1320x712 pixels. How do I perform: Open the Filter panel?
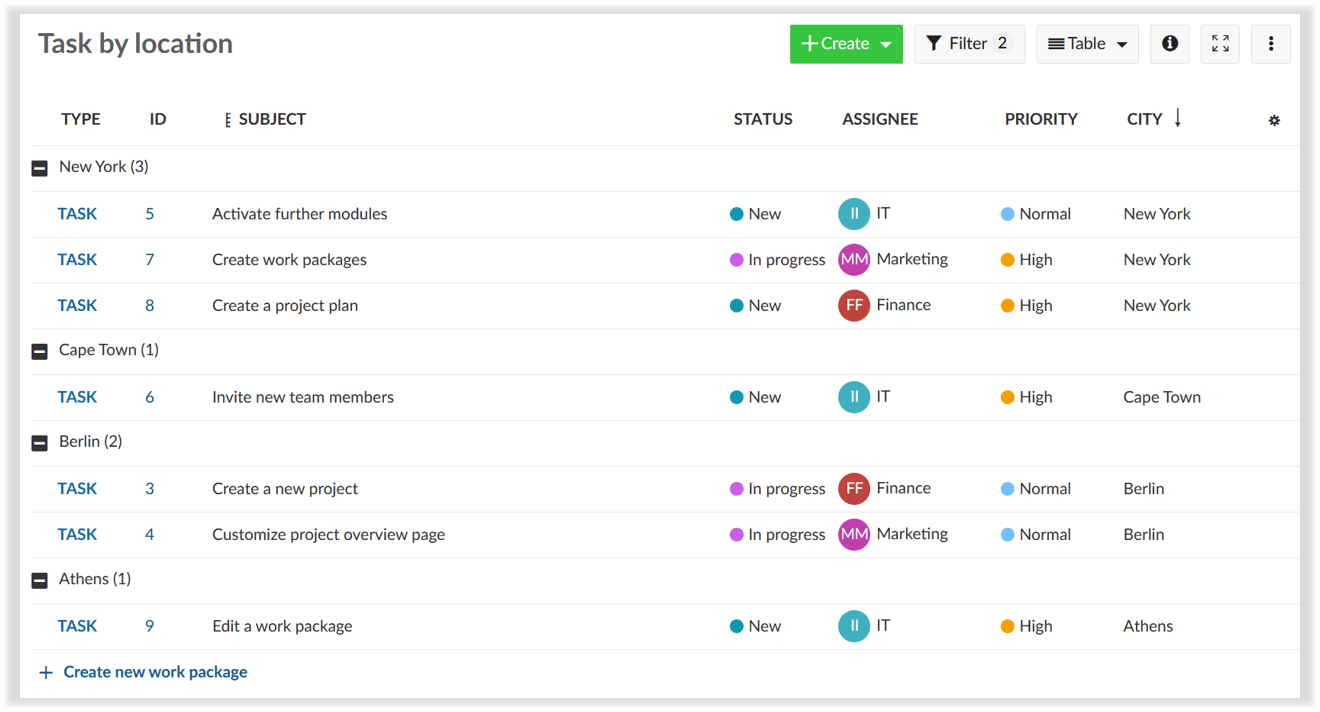point(968,43)
